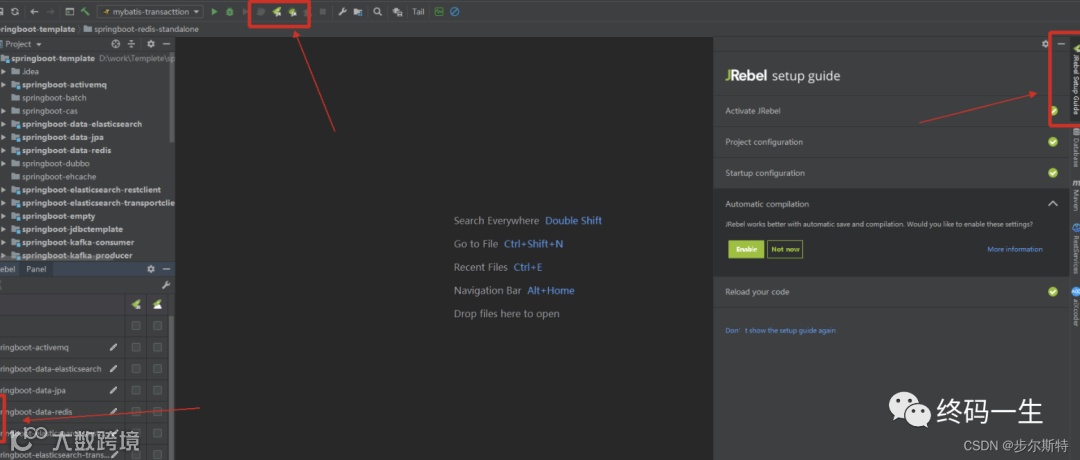Locate current file in Project view
This screenshot has height=460, width=1080.
tap(116, 44)
